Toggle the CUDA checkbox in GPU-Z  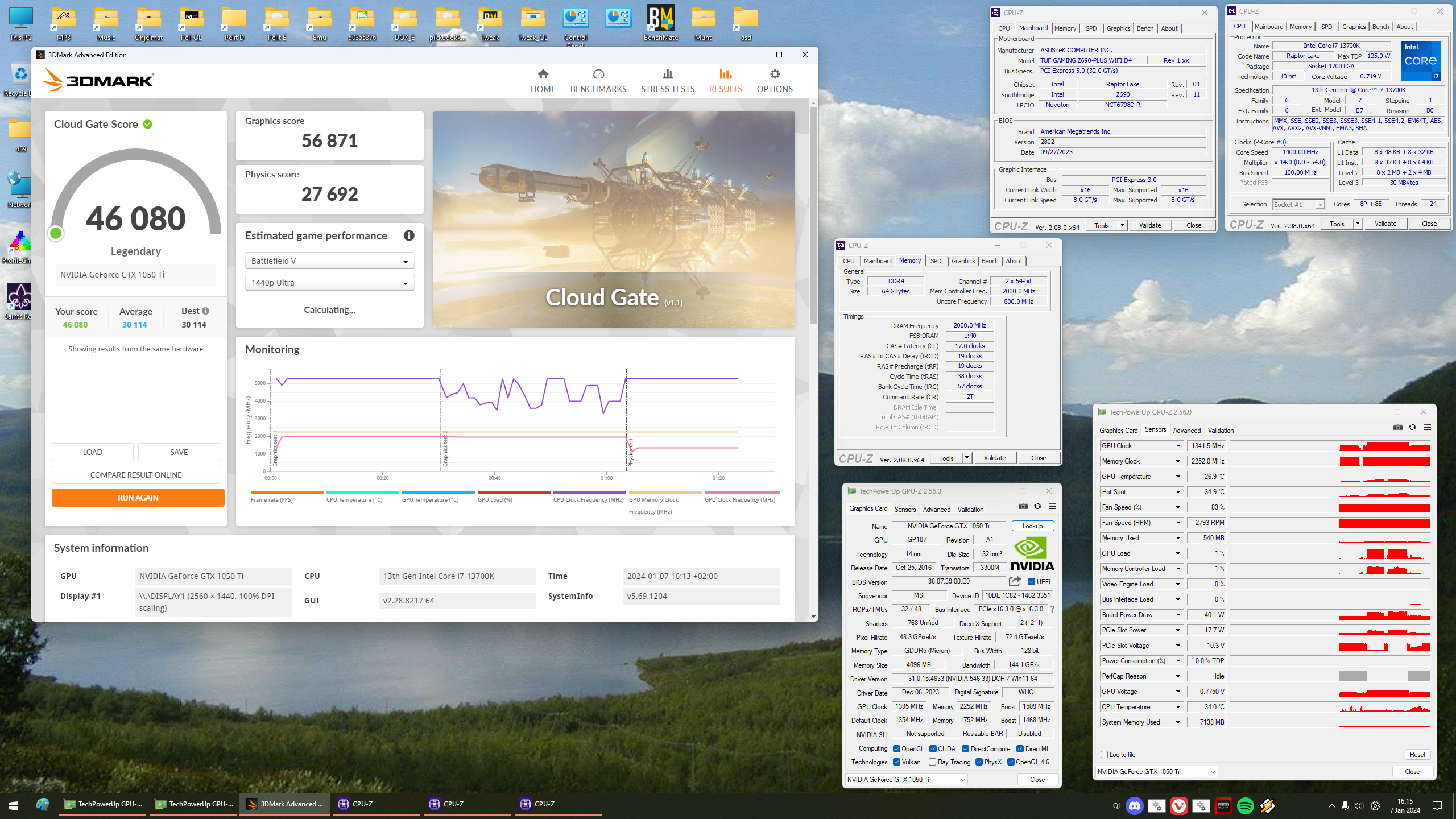[x=933, y=748]
